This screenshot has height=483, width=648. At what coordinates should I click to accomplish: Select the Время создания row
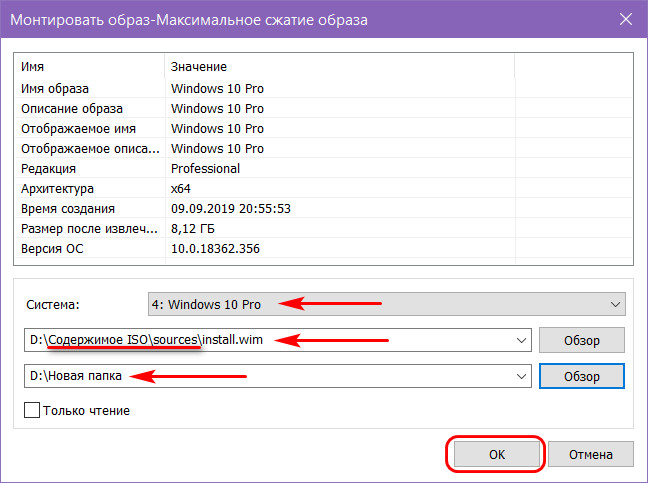[323, 209]
